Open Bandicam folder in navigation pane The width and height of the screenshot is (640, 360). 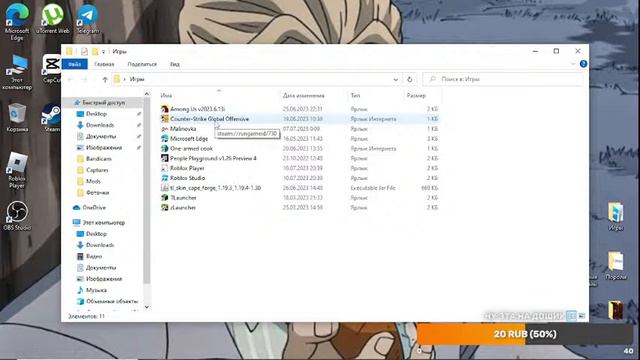(x=98, y=159)
